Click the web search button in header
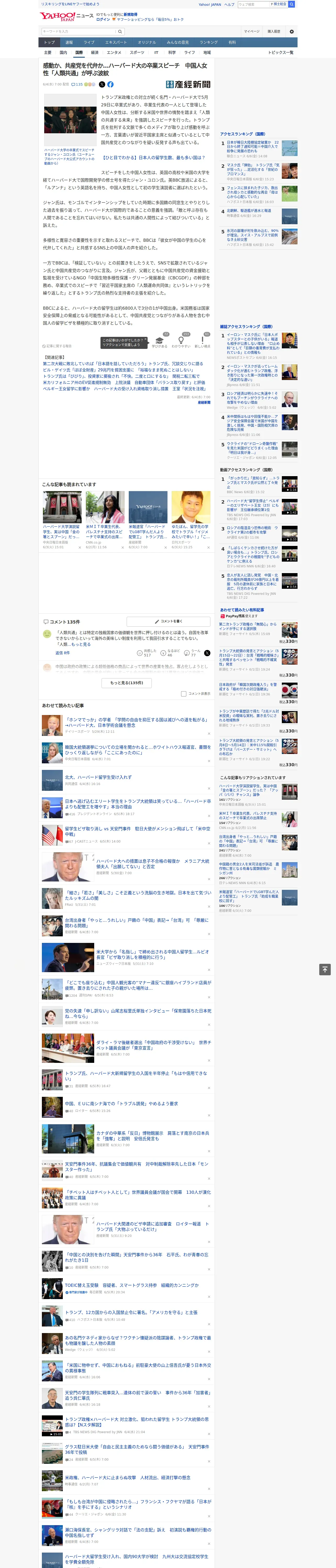Screen dimensions: 336x1568 coord(292,4)
